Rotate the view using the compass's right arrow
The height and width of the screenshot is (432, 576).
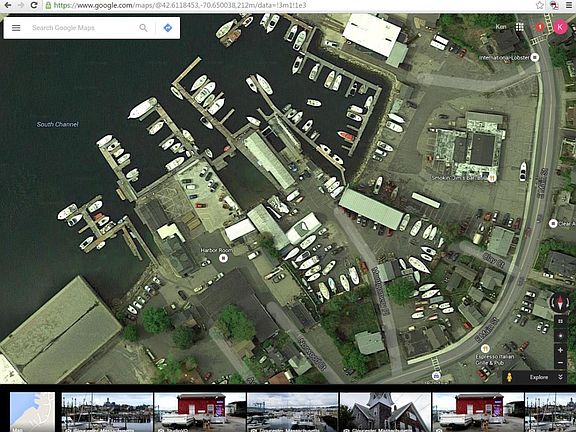pos(568,303)
